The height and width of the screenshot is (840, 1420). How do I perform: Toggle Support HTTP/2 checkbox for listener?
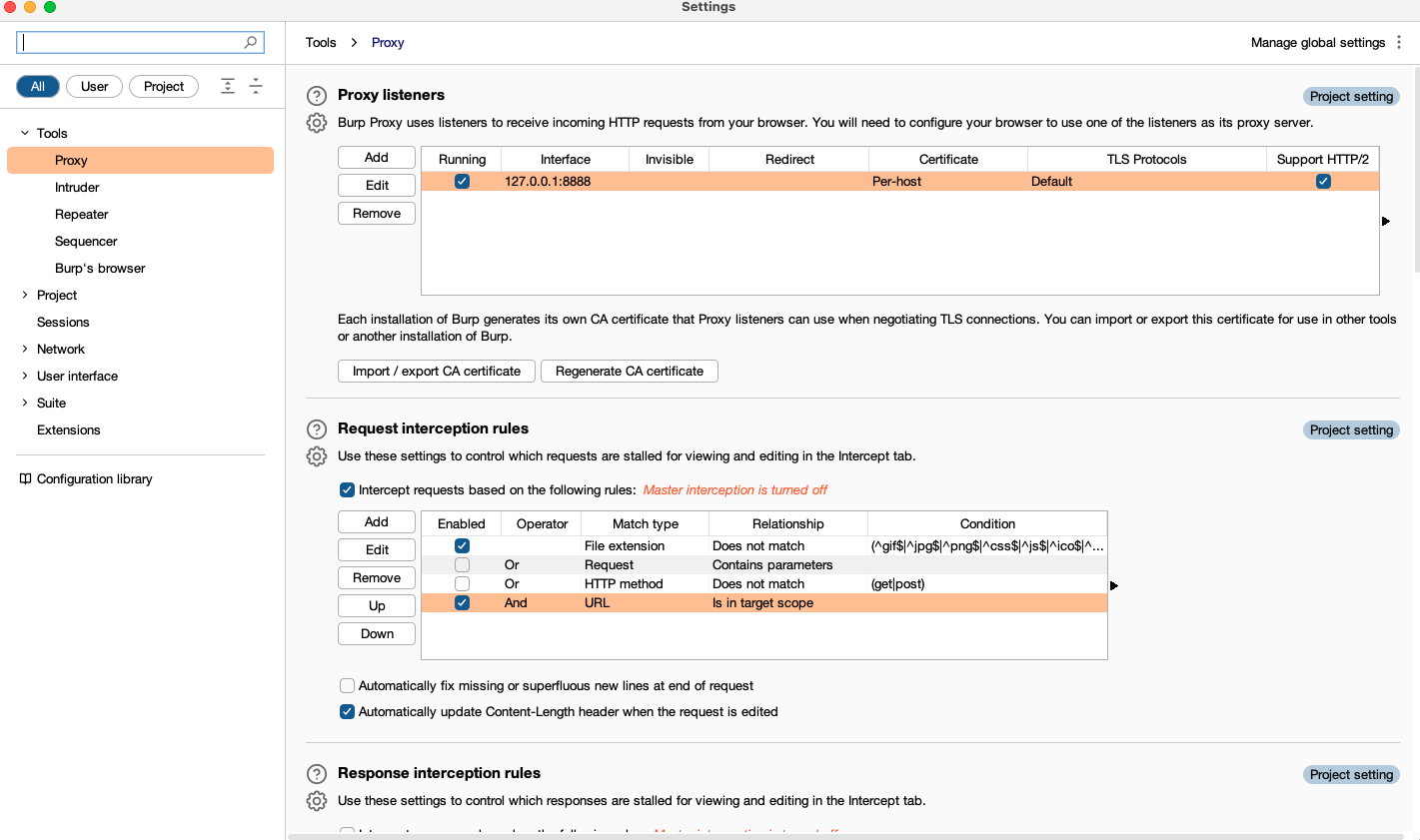click(x=1323, y=181)
